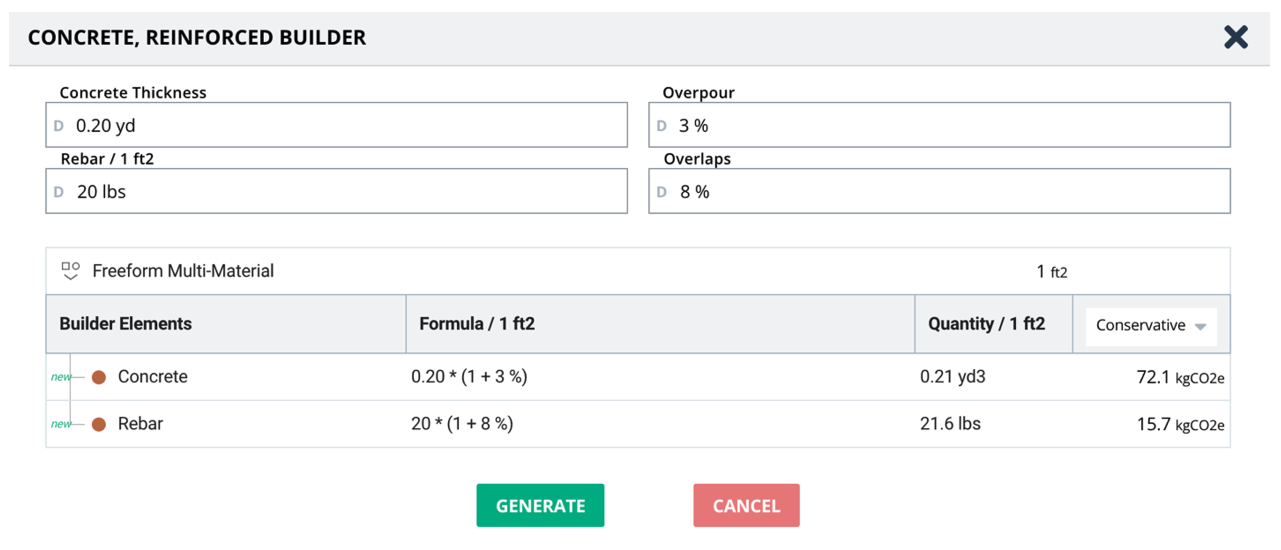This screenshot has width=1281, height=550.
Task: Close the Concrete, Reinforced Builder dialog
Action: 1236,38
